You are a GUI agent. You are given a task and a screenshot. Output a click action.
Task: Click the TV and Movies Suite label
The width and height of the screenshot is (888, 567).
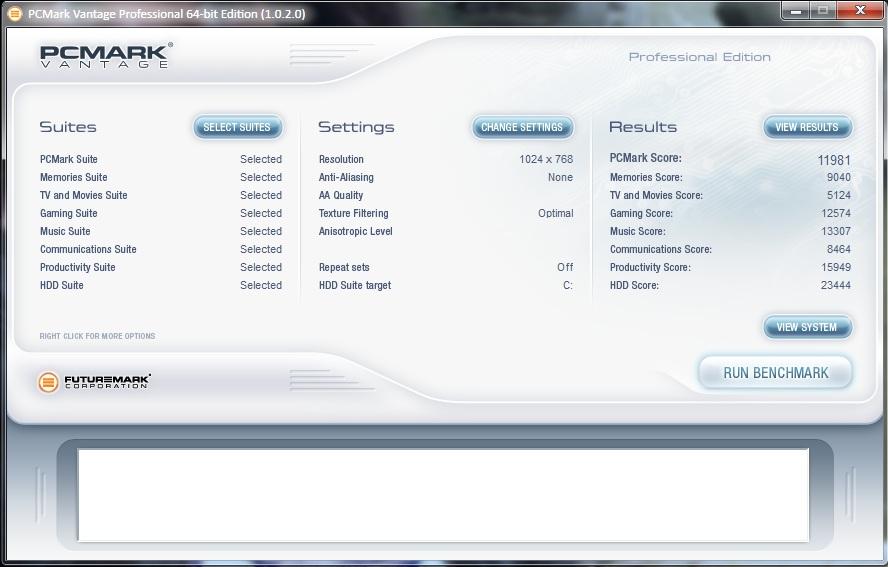84,195
